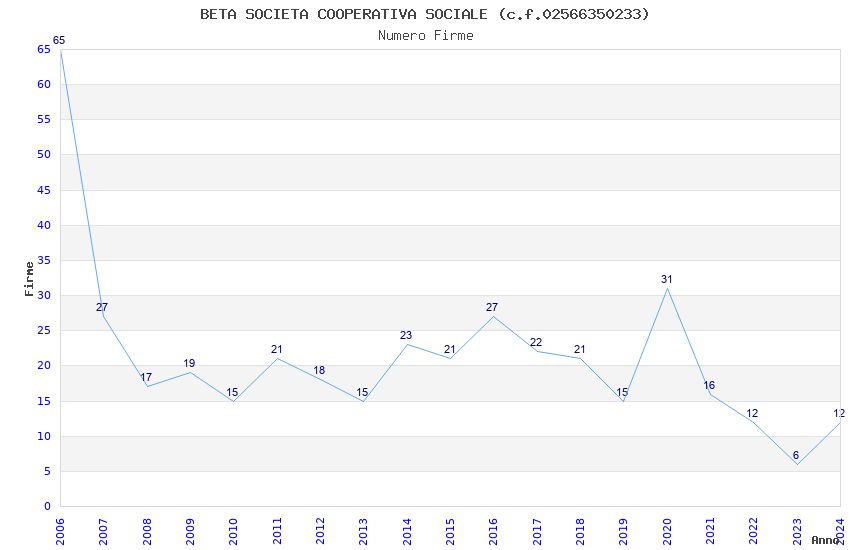Click data label 27 at the 2007 point

pyautogui.click(x=102, y=307)
